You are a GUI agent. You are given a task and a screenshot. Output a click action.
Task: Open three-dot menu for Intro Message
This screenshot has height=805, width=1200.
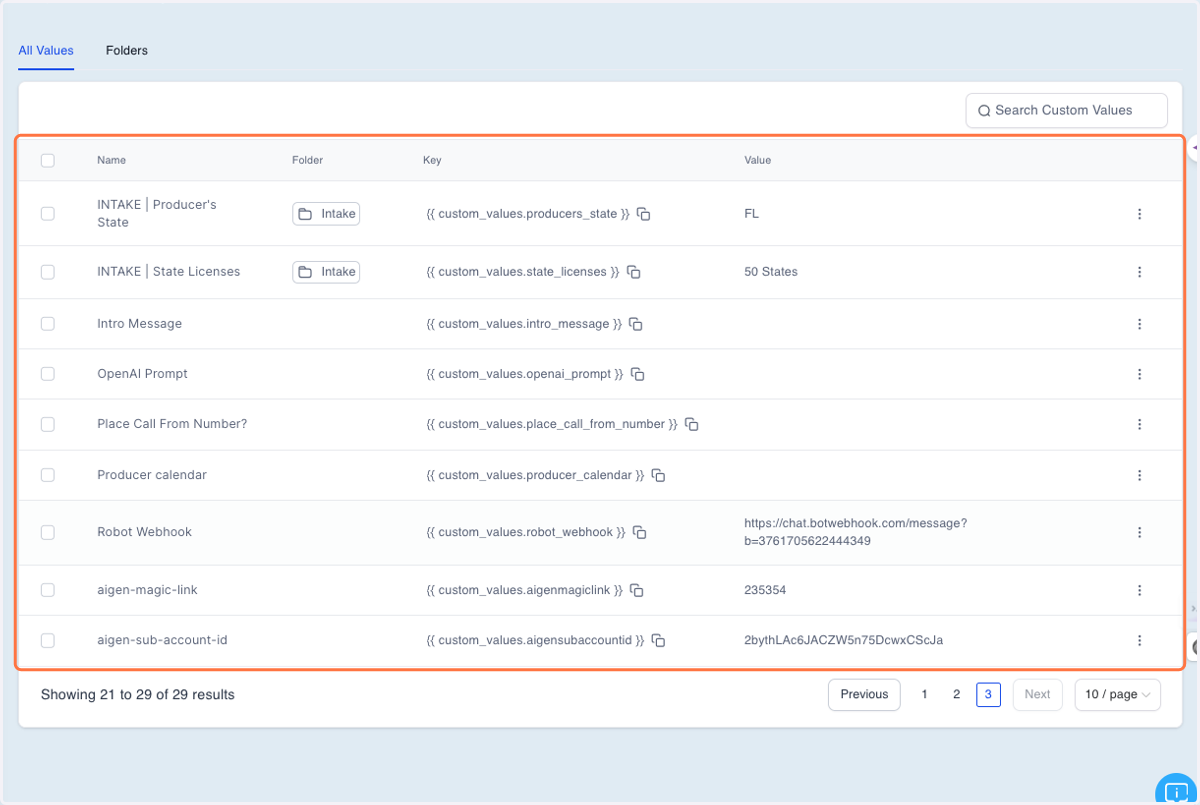[1139, 324]
